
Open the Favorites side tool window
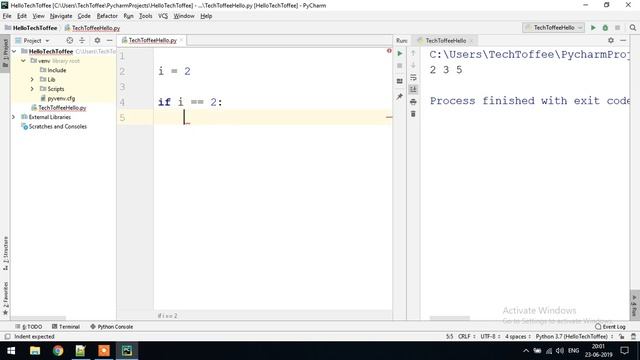(5, 298)
